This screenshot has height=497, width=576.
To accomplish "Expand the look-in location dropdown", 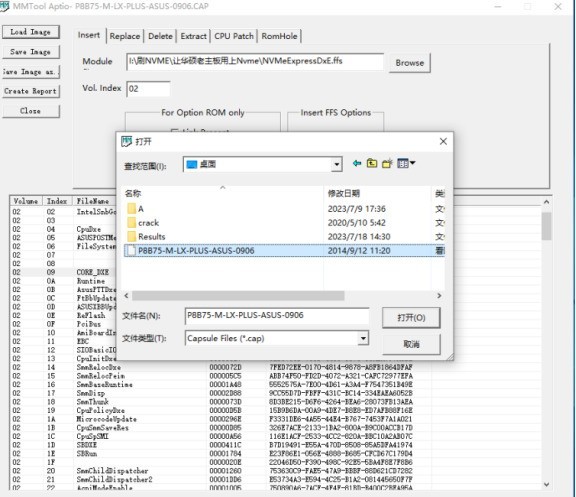I will pos(336,165).
